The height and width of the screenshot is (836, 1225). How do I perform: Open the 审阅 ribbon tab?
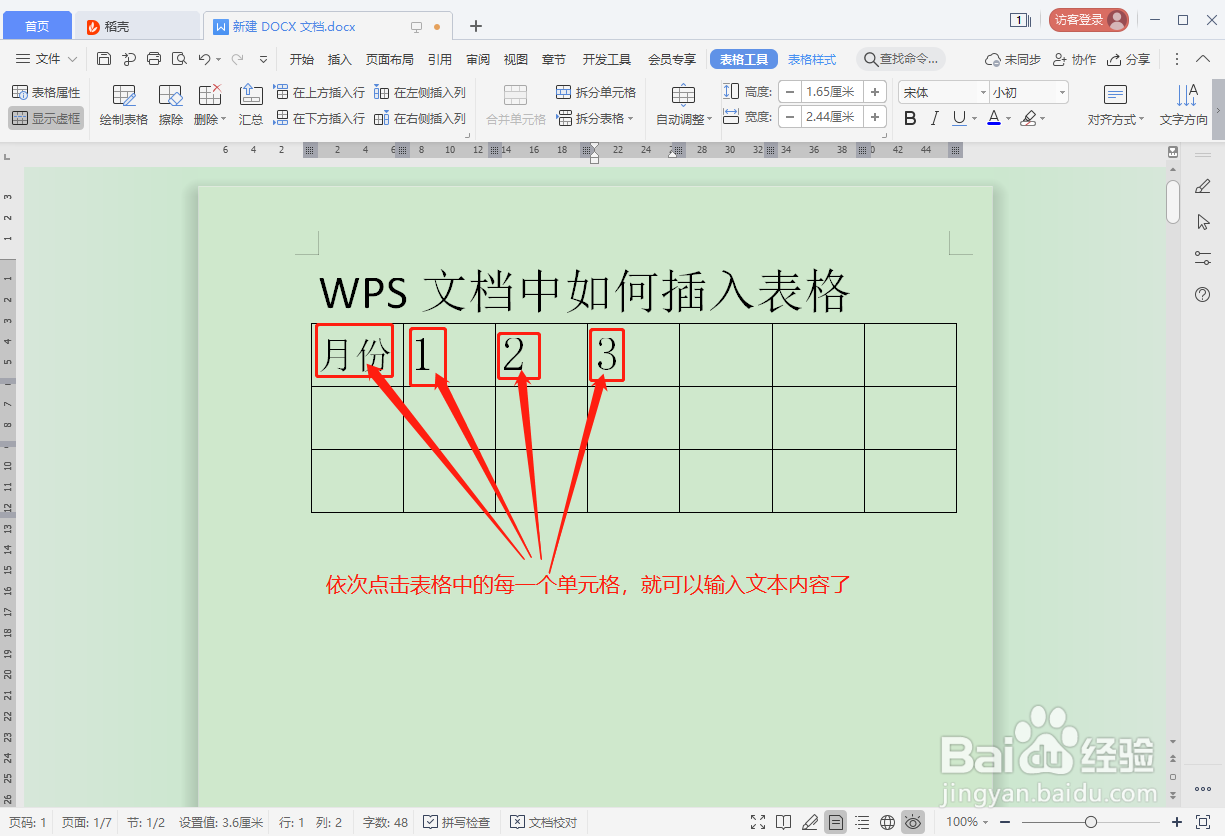(x=478, y=60)
